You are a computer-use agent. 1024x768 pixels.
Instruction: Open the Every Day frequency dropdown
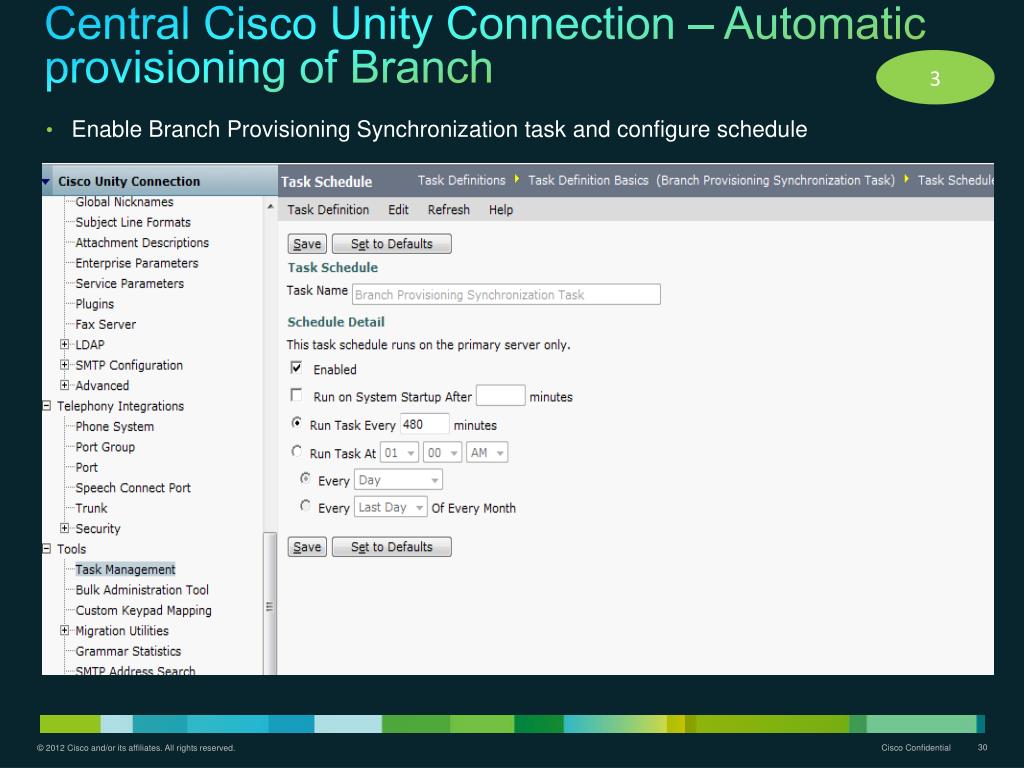click(398, 480)
